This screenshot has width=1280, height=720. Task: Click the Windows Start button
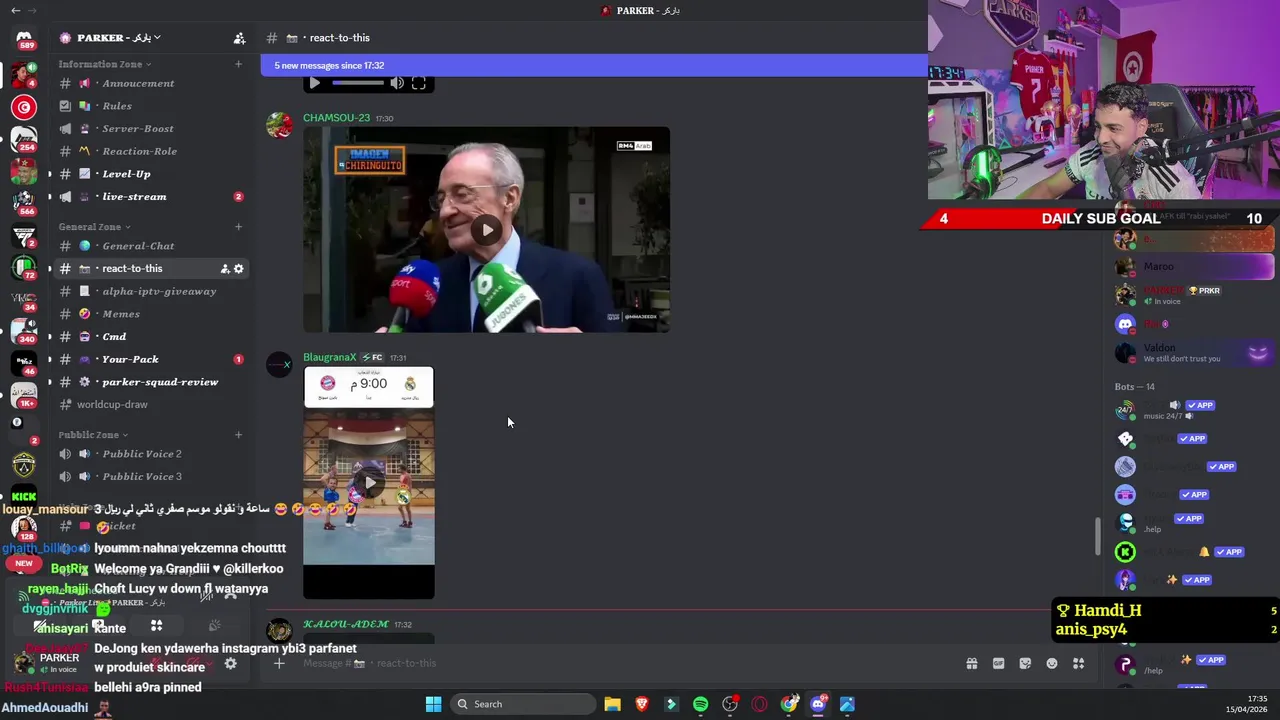point(433,704)
